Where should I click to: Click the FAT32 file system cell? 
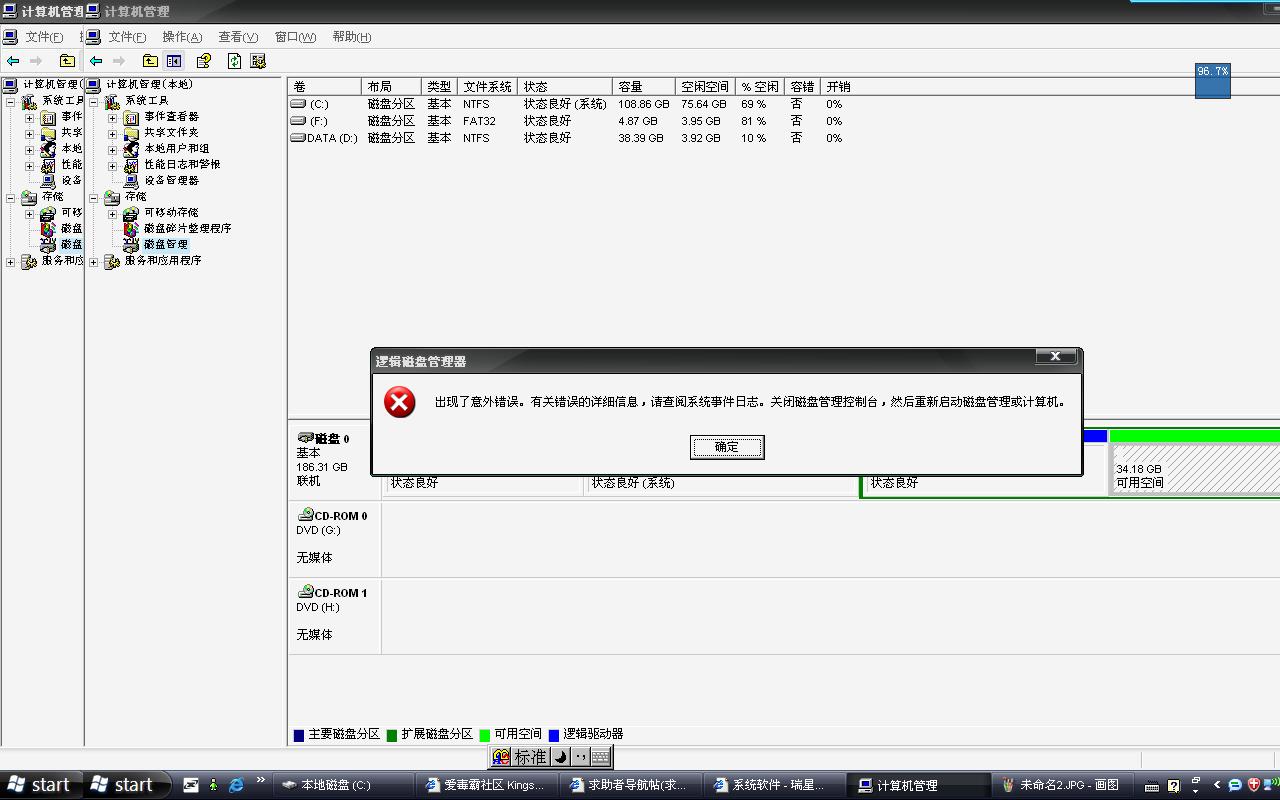[x=479, y=121]
